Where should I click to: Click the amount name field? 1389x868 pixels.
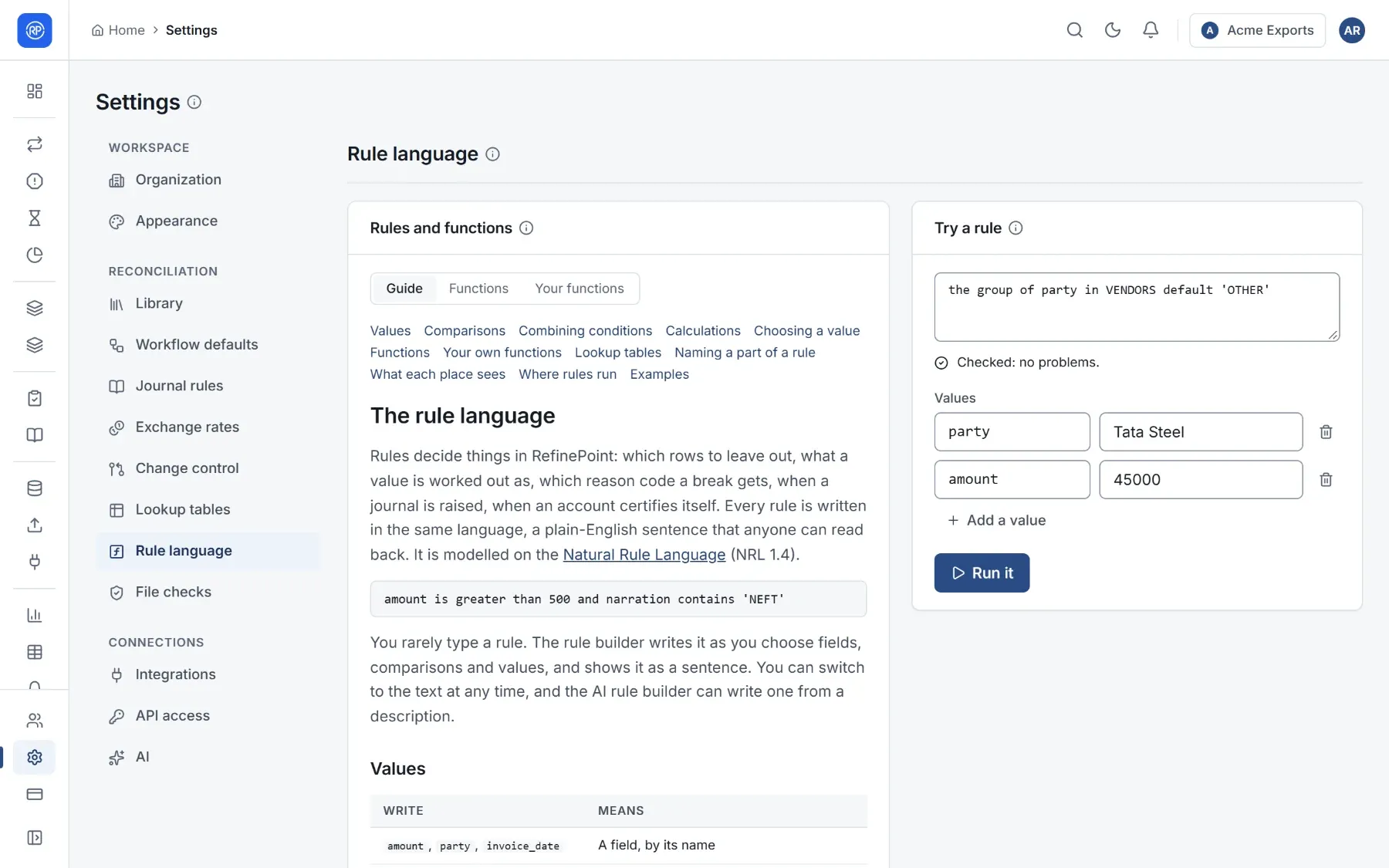[1012, 480]
